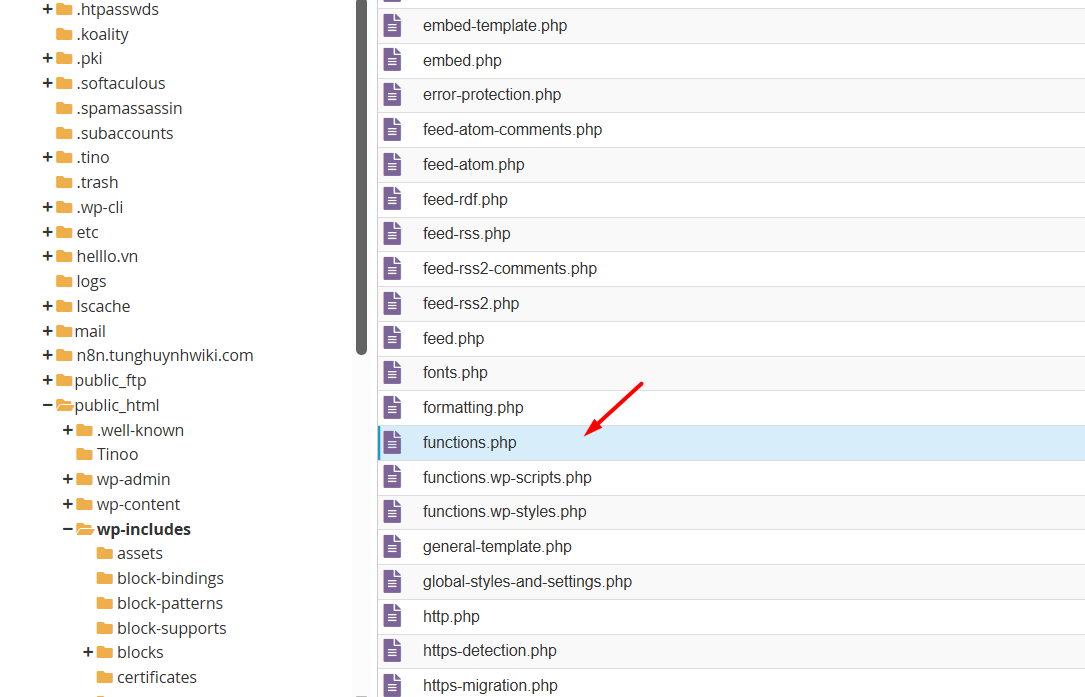Collapse the wp-includes folder tree

point(68,529)
